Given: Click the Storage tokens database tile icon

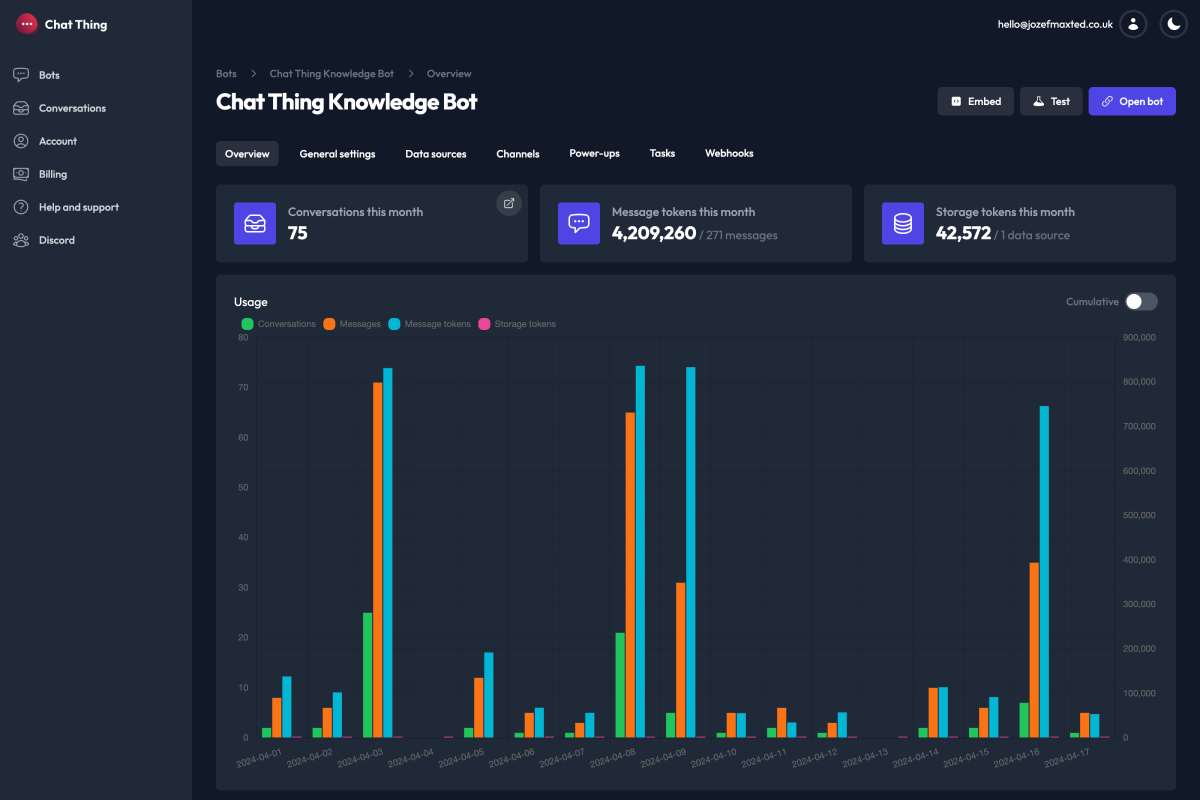Looking at the screenshot, I should (903, 223).
